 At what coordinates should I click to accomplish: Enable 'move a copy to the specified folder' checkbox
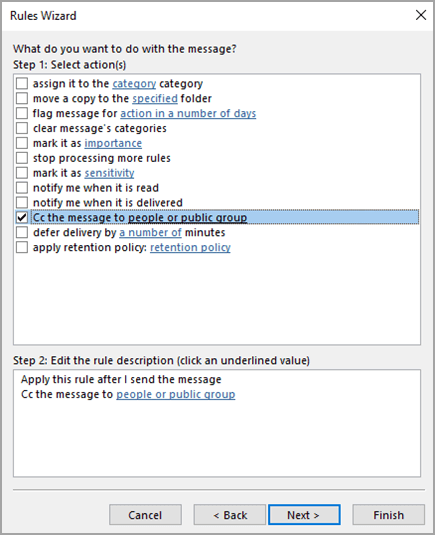(22, 98)
